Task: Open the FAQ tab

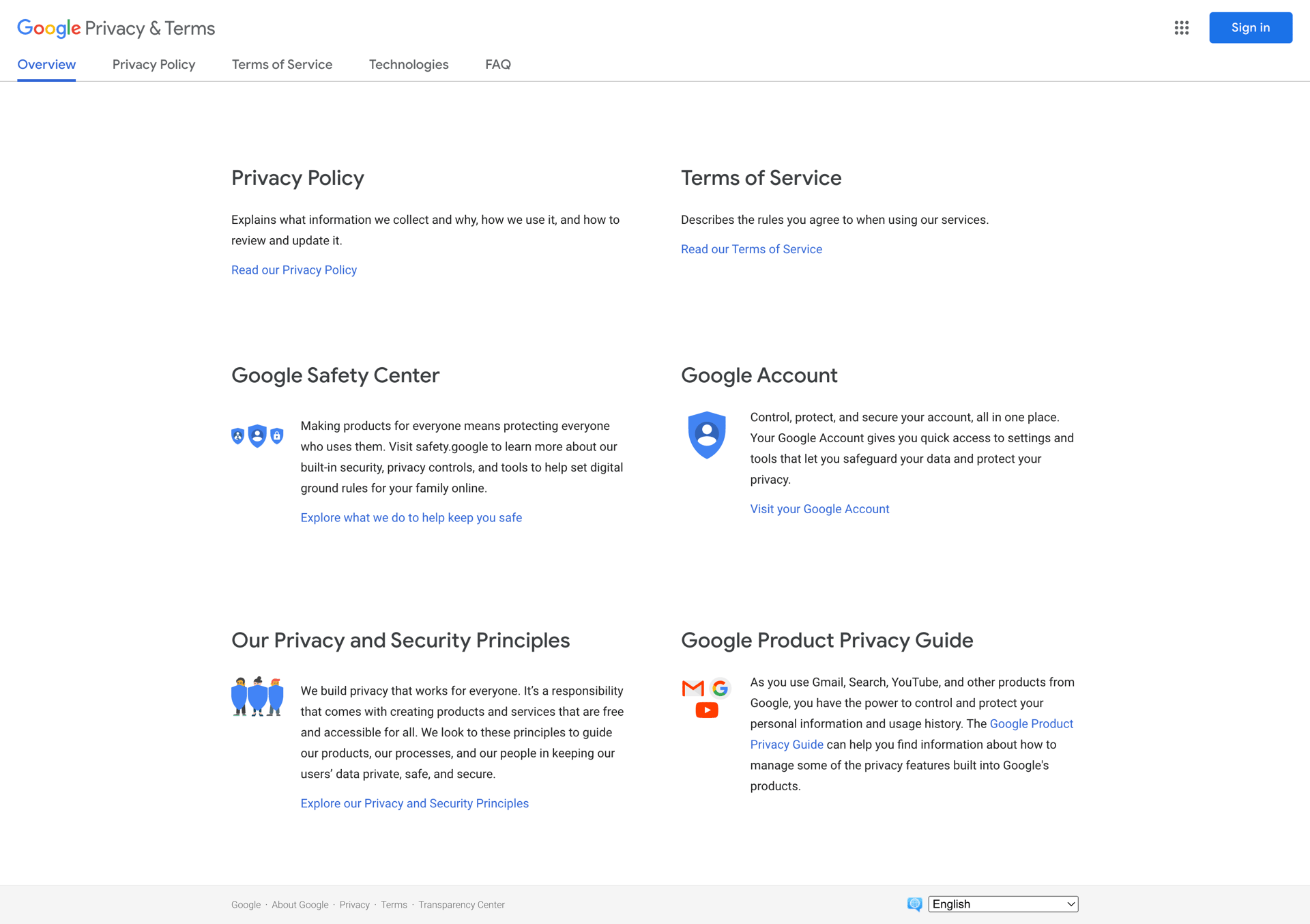Action: (x=497, y=64)
